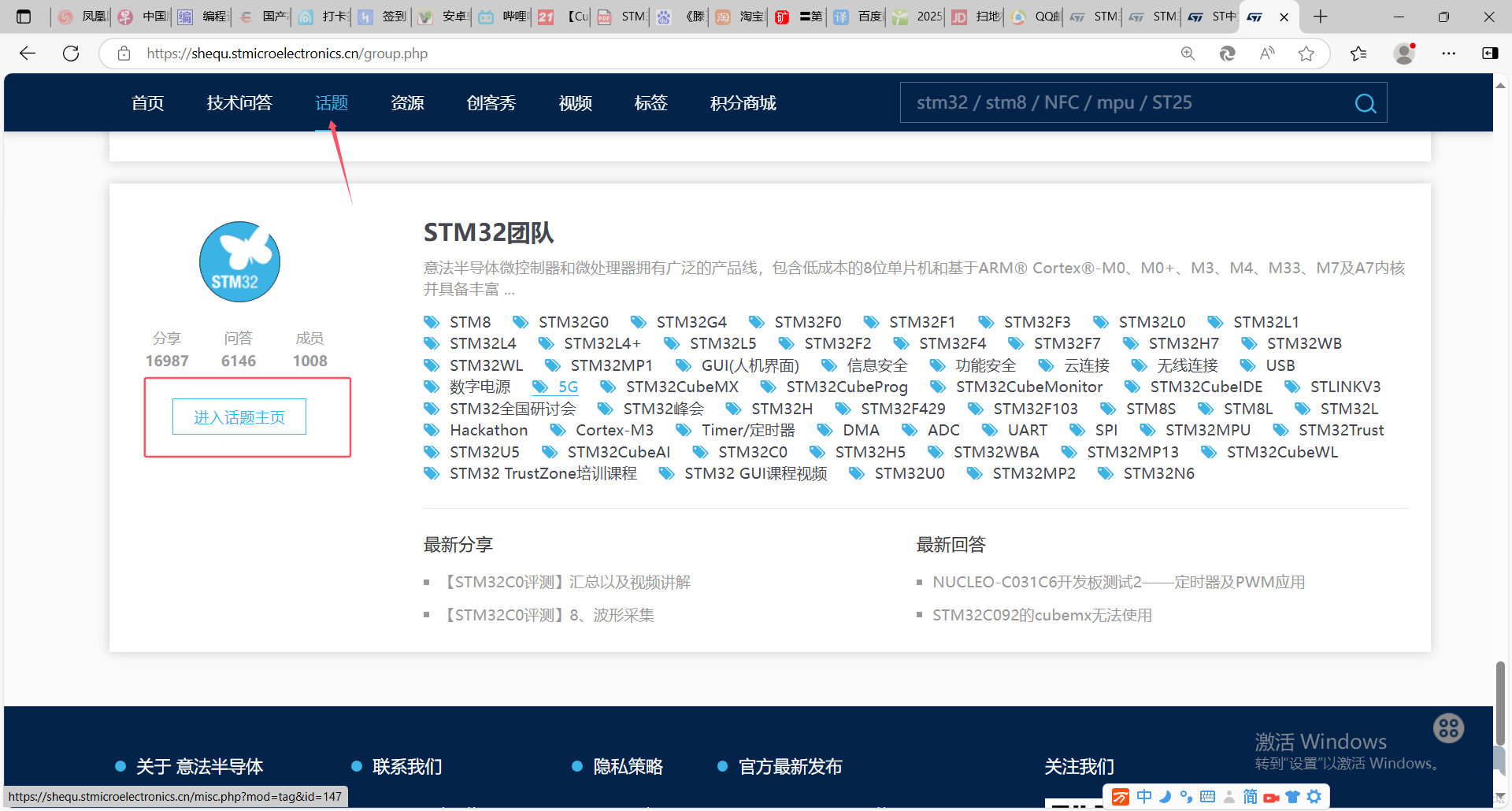This screenshot has height=811, width=1512.
Task: Click the 隐私策略 footer link
Action: coord(628,766)
